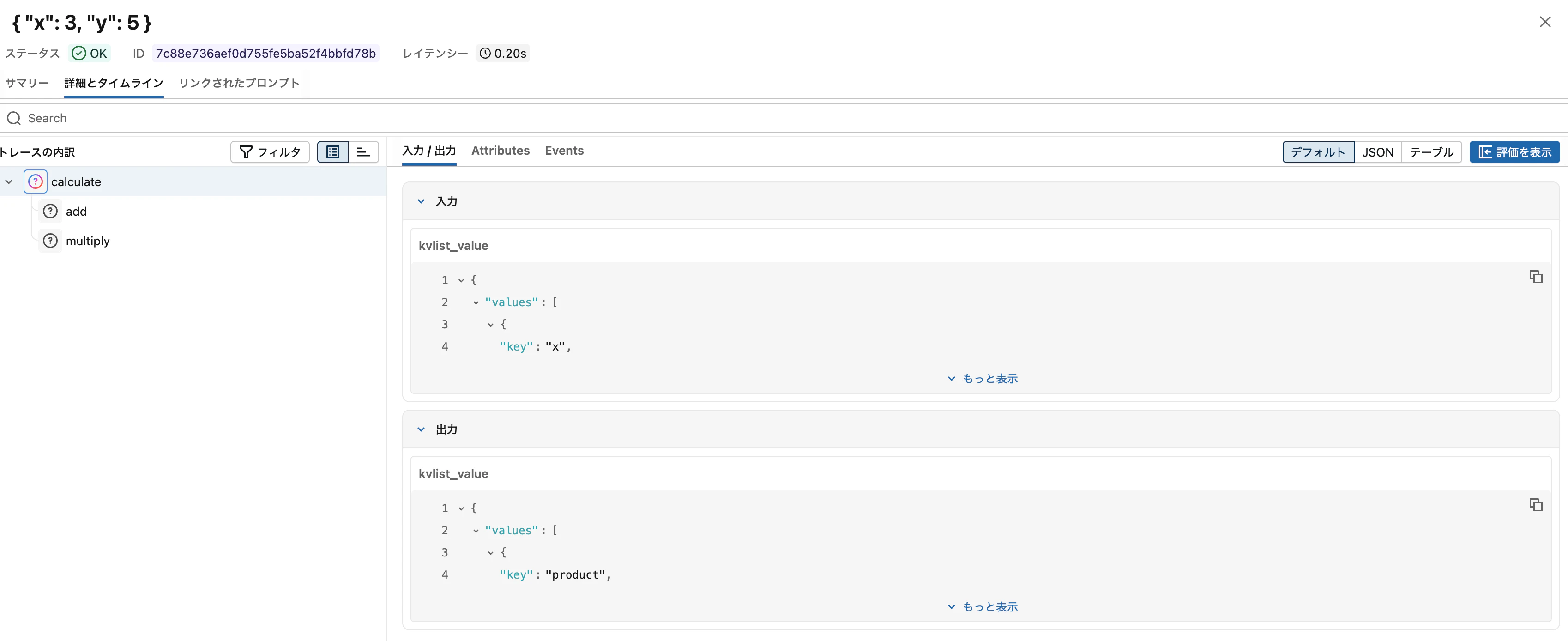Click the Search input field
1568x641 pixels.
[365, 118]
